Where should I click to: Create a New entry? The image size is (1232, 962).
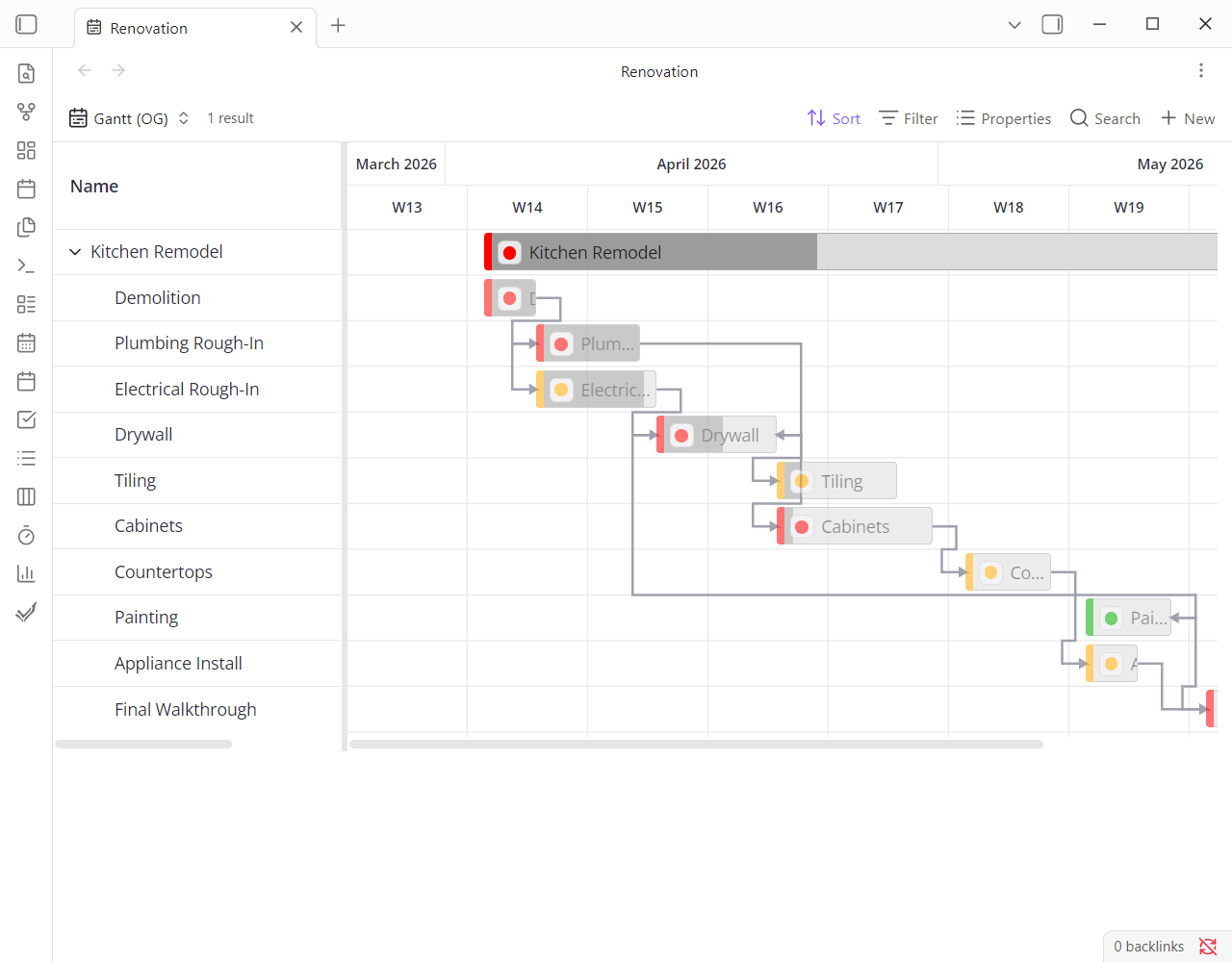tap(1188, 118)
